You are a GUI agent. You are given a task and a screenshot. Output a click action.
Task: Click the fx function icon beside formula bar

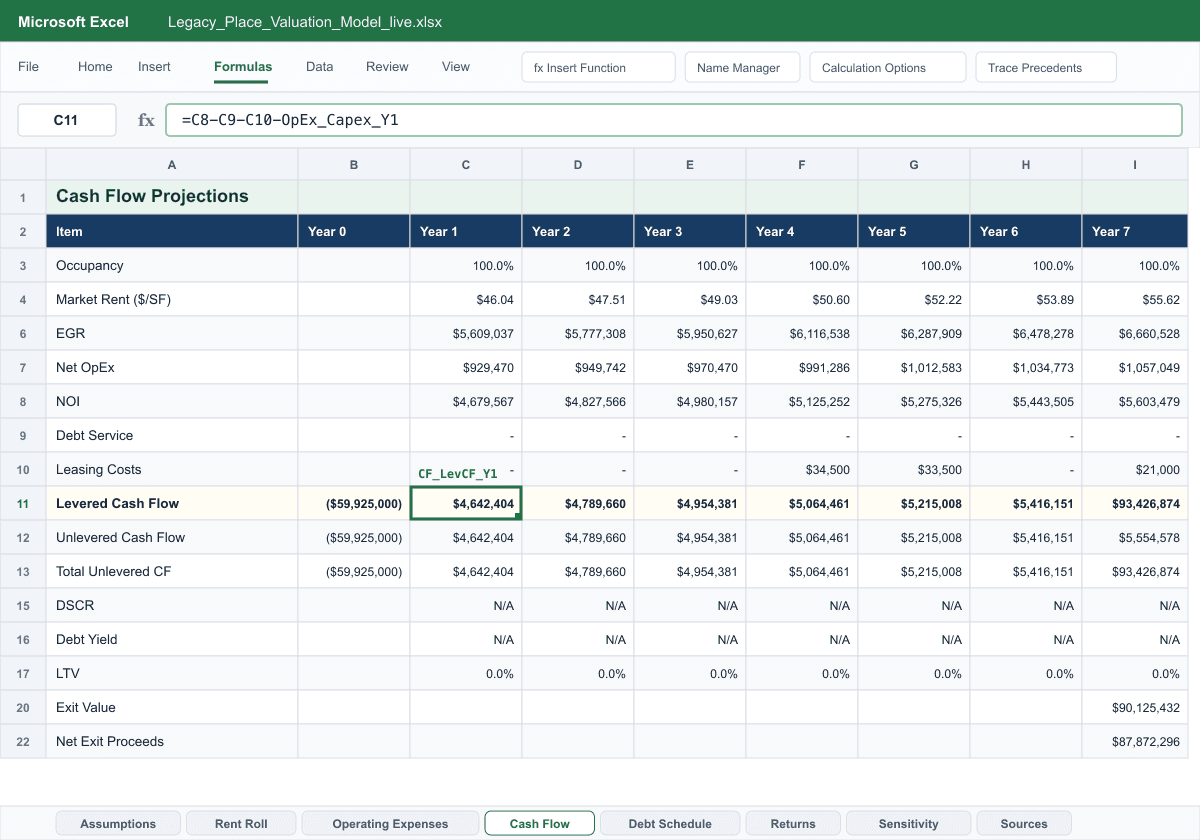click(146, 120)
